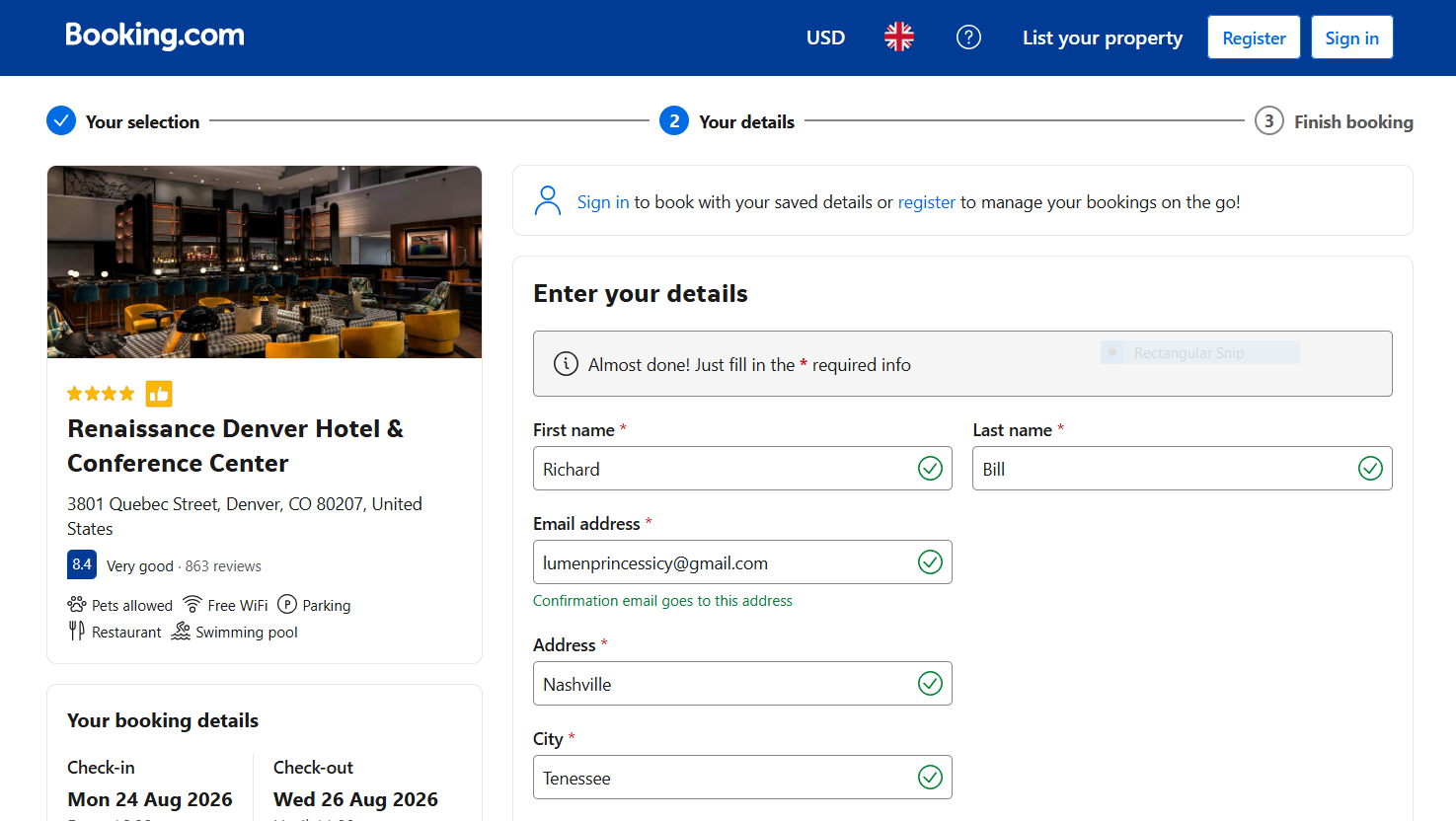Click the Parking icon

(287, 604)
